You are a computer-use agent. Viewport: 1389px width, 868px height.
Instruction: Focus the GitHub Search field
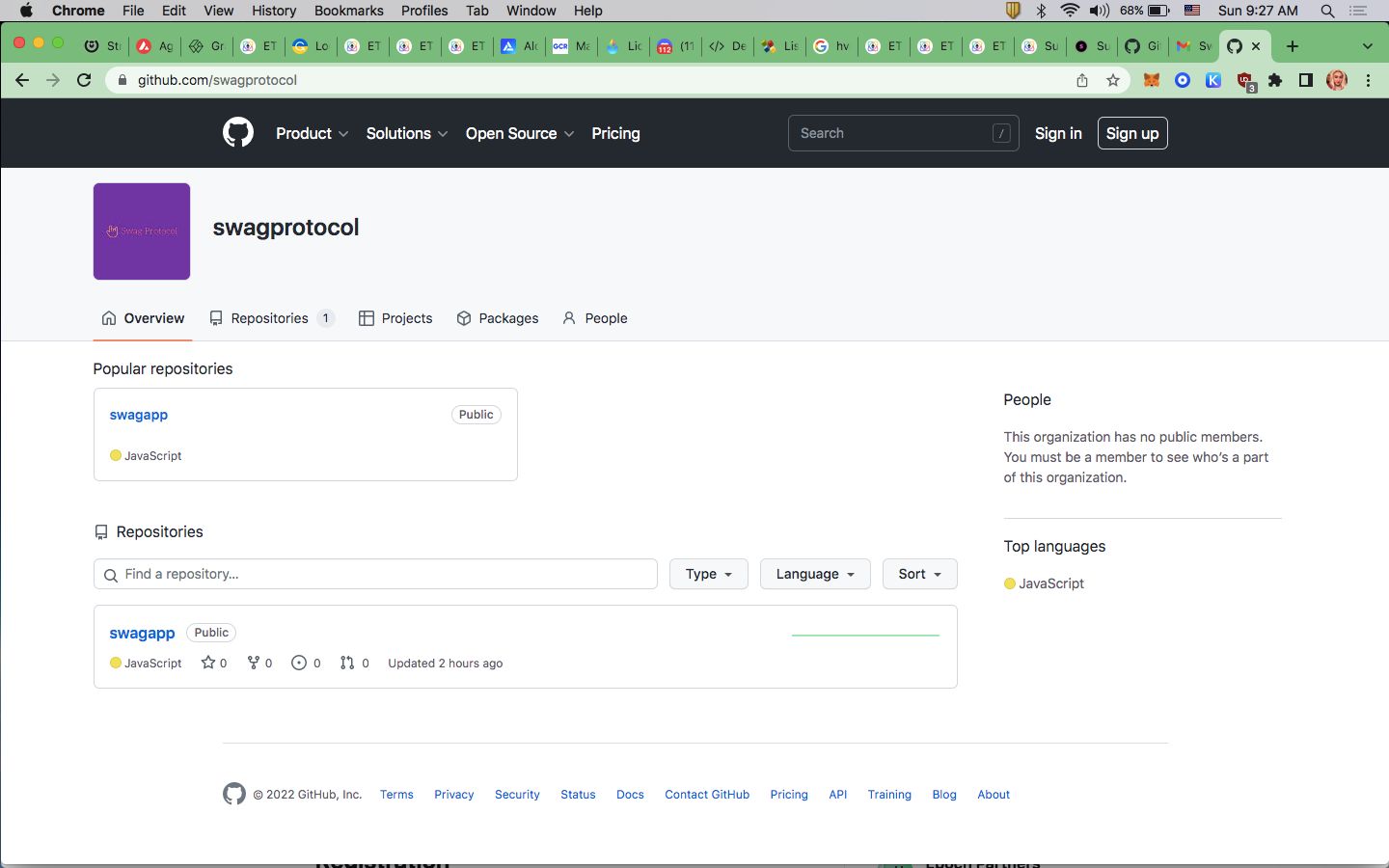(x=903, y=133)
